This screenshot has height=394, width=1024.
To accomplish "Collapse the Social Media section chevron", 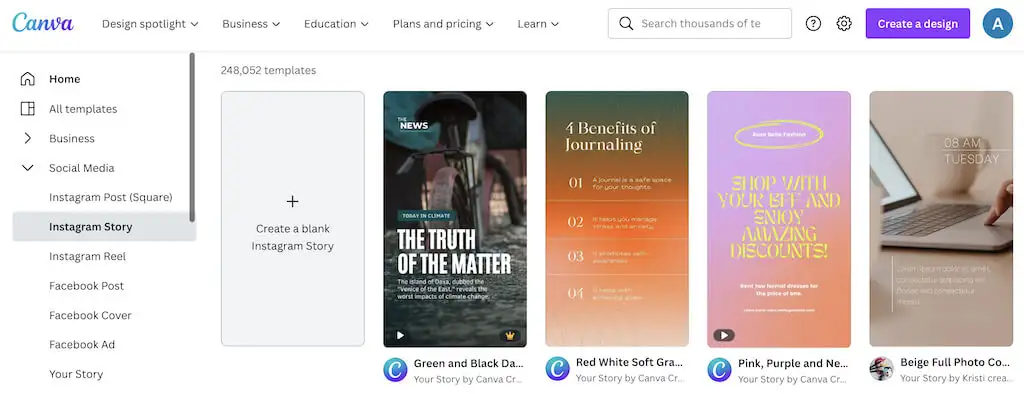I will [x=27, y=168].
